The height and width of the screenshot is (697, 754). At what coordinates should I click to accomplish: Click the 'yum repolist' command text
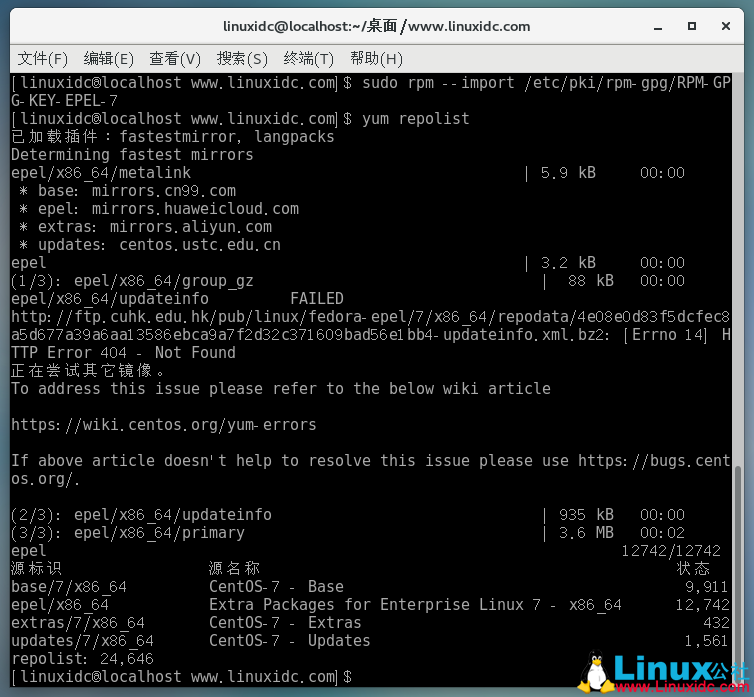coord(415,119)
